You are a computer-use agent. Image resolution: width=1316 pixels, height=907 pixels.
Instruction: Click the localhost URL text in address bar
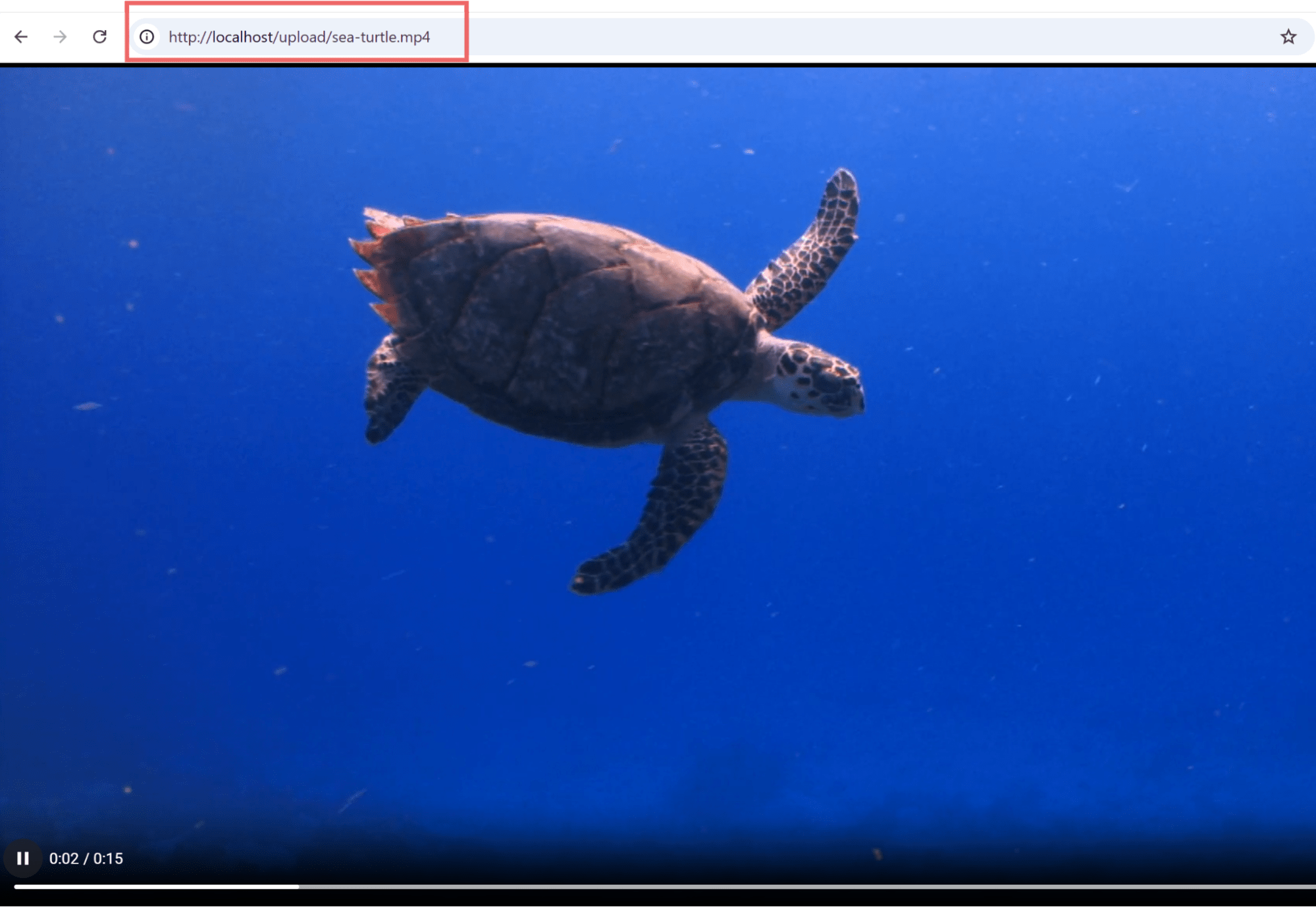click(299, 37)
